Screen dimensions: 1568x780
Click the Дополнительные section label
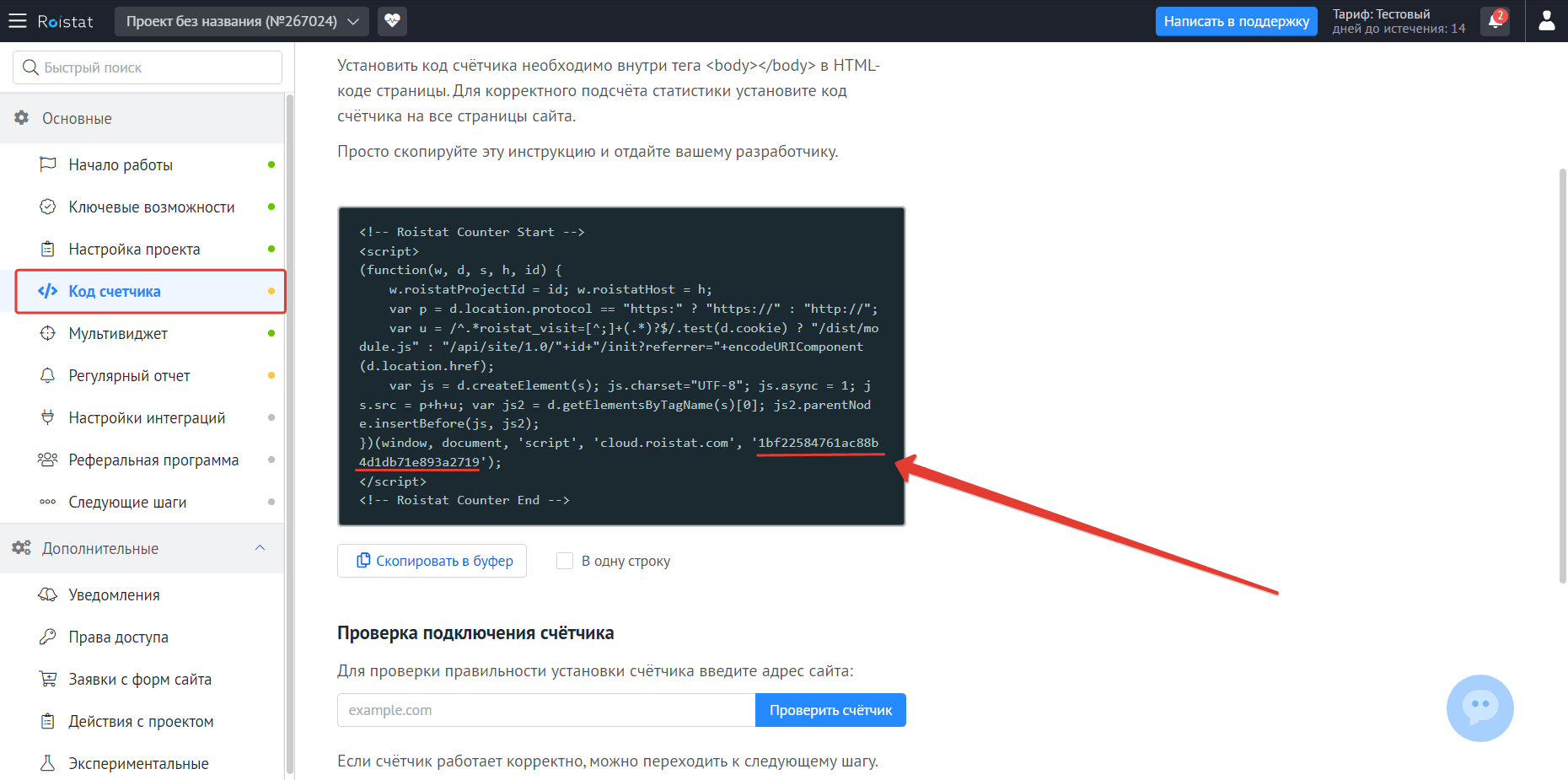click(100, 548)
